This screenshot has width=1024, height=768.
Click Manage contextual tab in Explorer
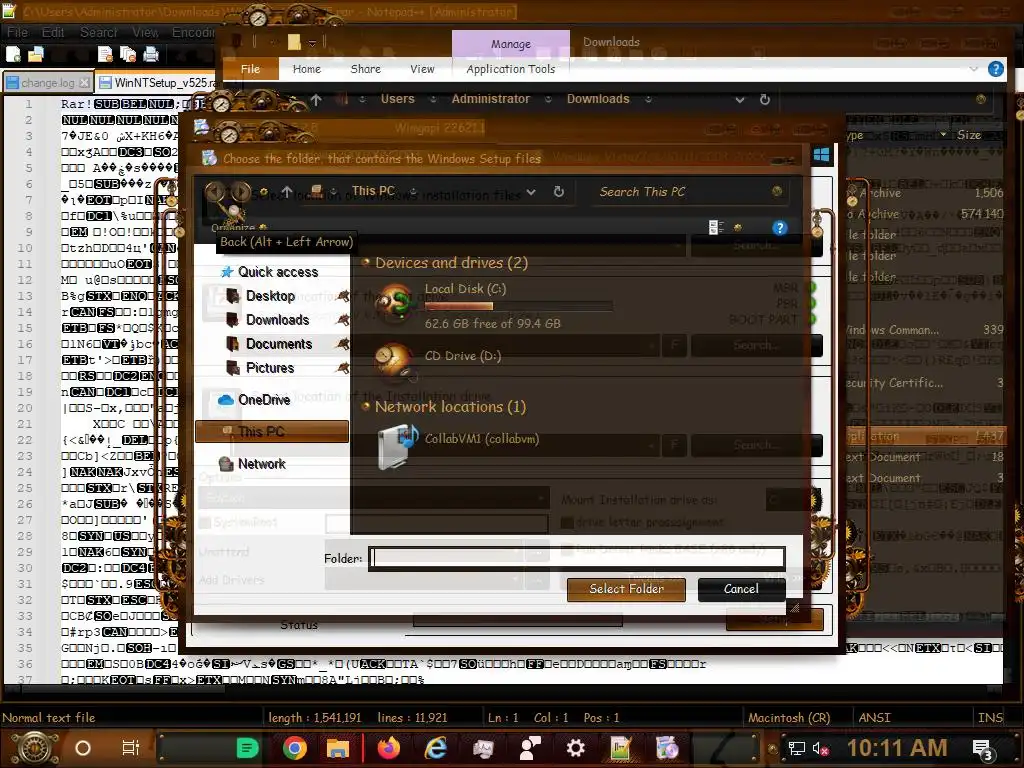click(511, 44)
